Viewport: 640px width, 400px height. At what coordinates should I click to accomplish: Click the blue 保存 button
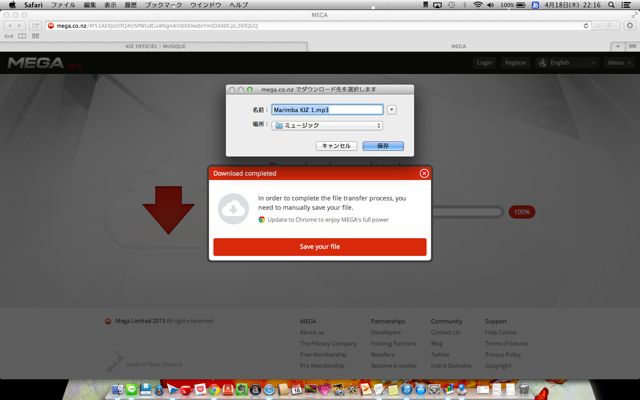[383, 146]
